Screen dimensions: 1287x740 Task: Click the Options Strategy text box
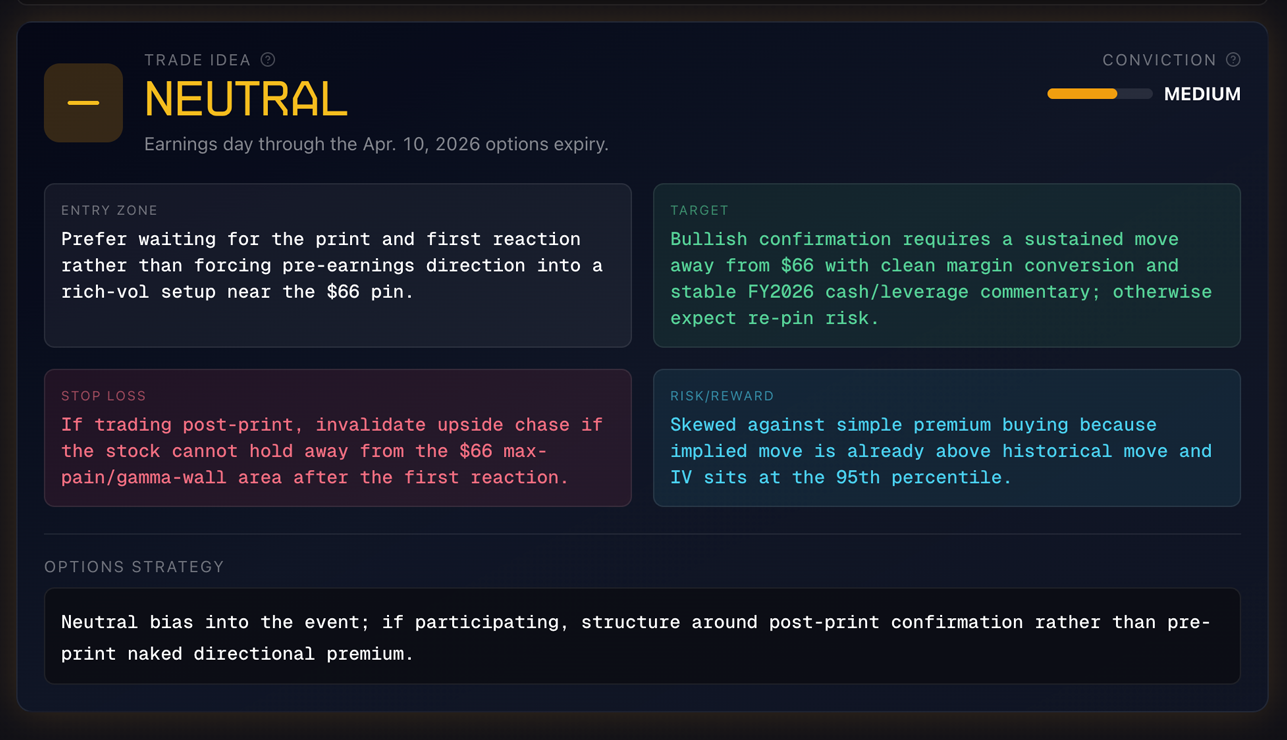click(x=642, y=637)
